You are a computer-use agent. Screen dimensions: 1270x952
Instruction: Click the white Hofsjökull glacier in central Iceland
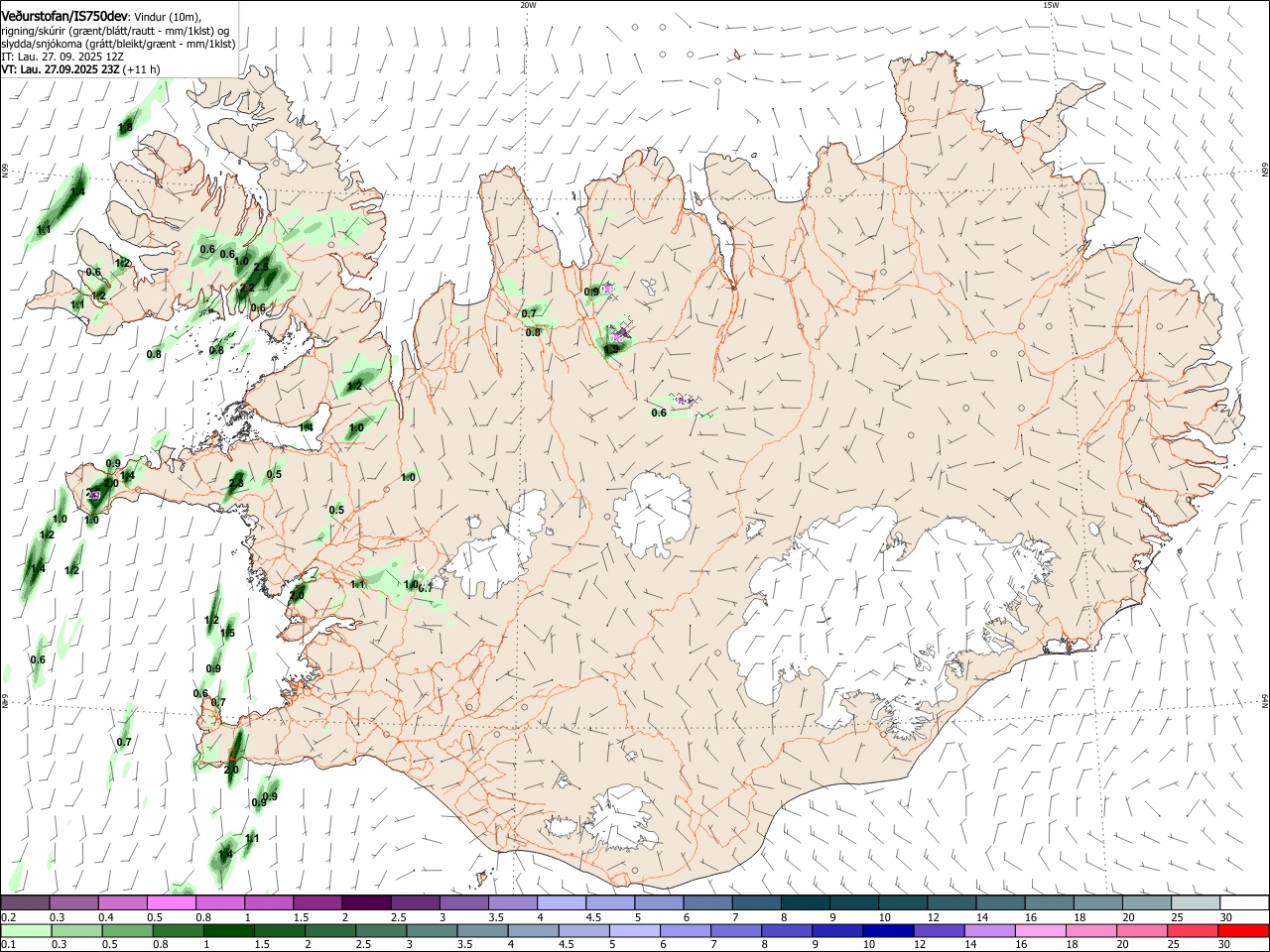(x=653, y=514)
